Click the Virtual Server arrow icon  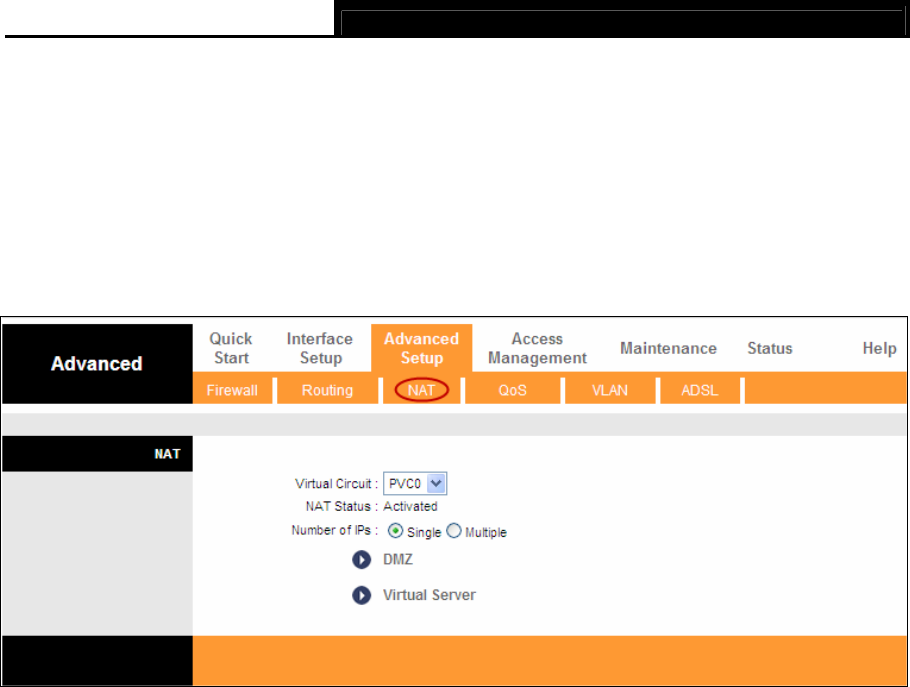click(361, 595)
